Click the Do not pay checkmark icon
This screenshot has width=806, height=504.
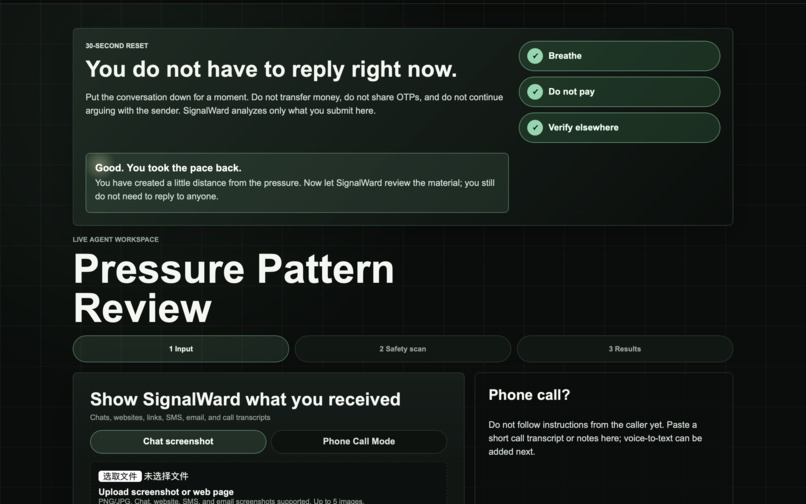click(535, 92)
